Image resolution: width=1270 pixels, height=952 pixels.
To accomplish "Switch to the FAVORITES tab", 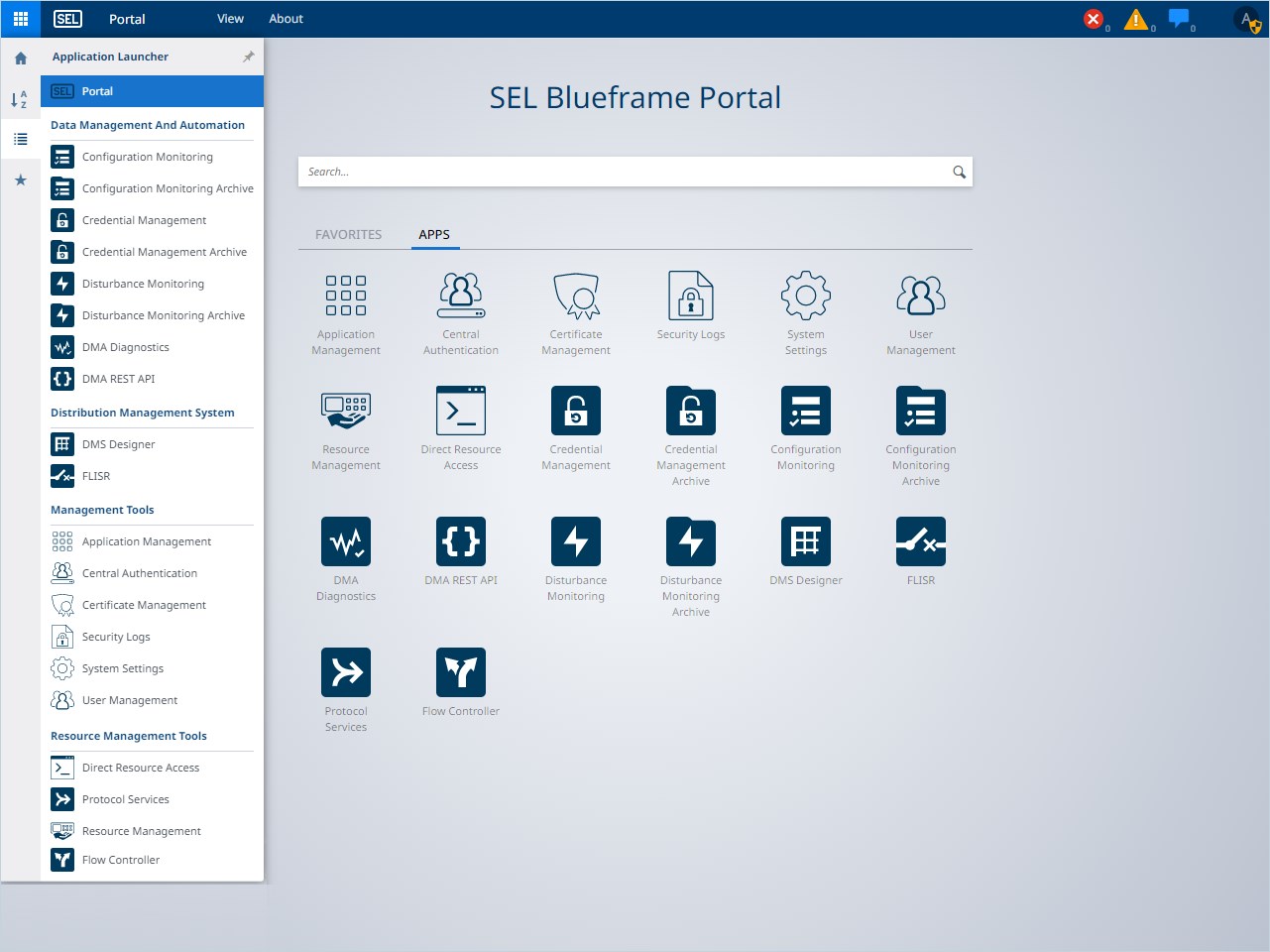I will [x=348, y=235].
